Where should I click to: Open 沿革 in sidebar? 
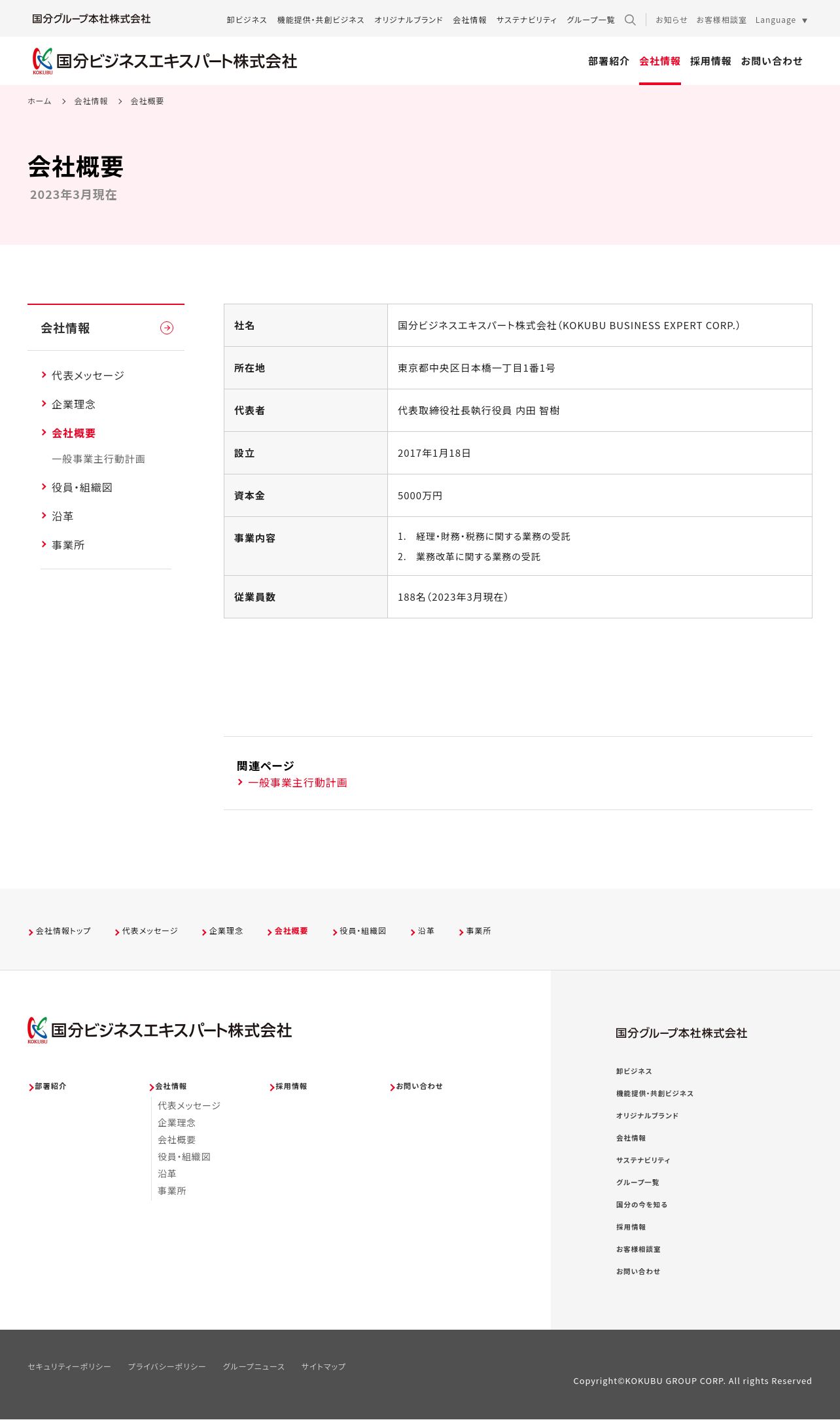click(x=62, y=516)
